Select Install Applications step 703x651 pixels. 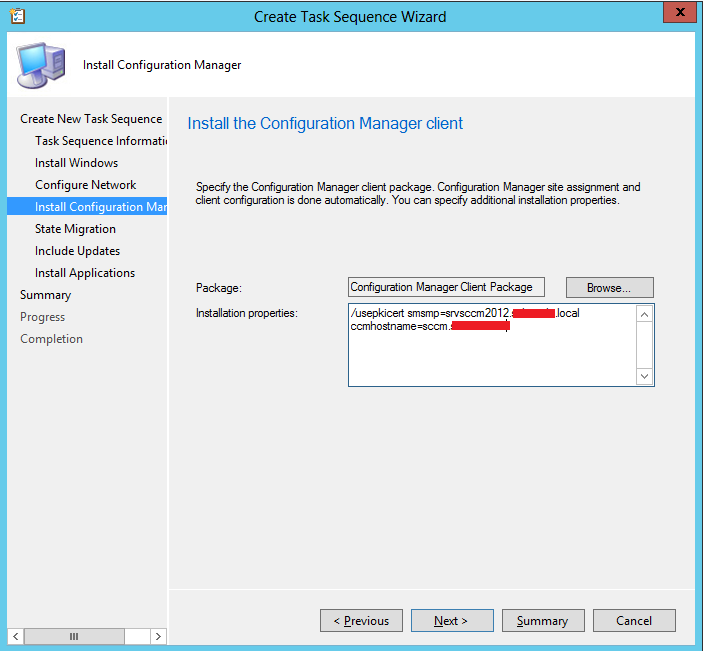(85, 273)
